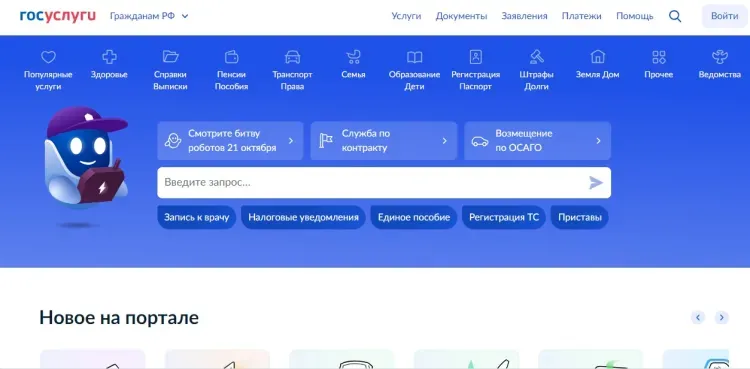Select the Популярные услуги heart icon
Image resolution: width=750 pixels, height=369 pixels.
tap(48, 57)
